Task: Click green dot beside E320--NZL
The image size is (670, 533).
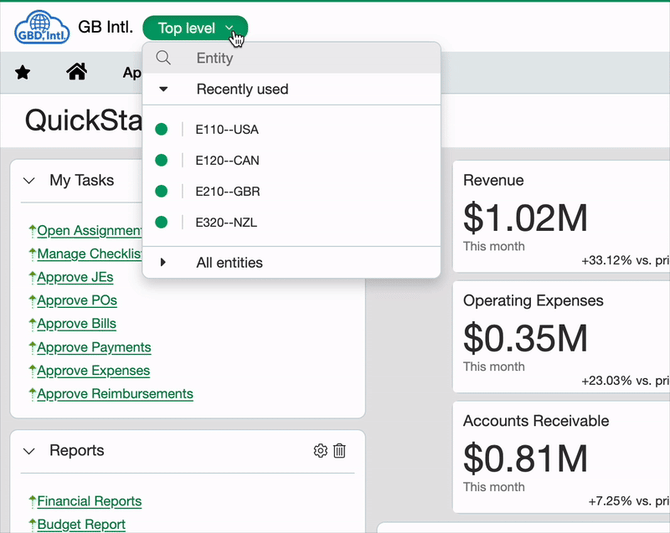Action: pyautogui.click(x=162, y=222)
